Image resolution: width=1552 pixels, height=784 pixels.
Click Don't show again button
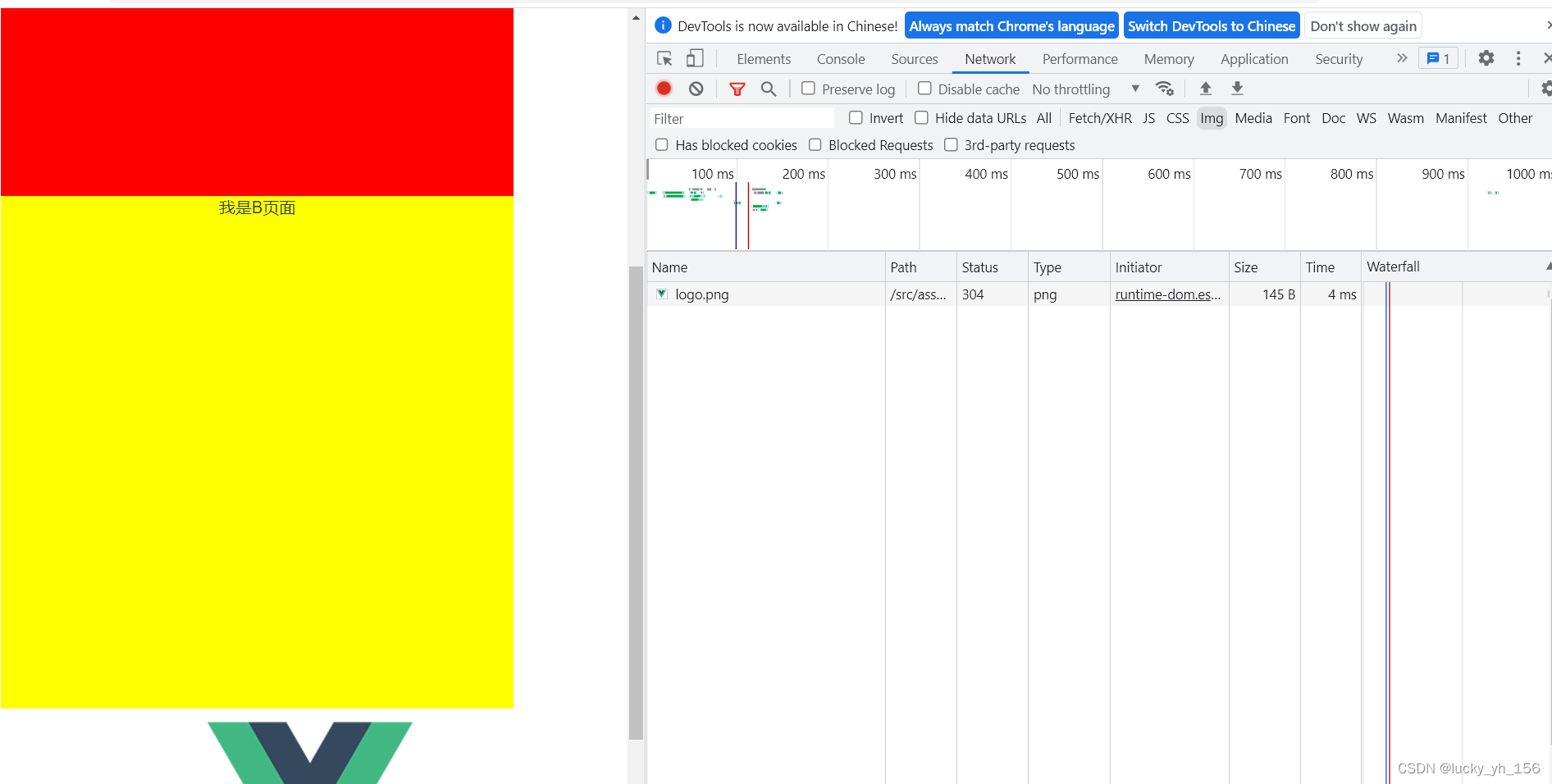pos(1363,26)
